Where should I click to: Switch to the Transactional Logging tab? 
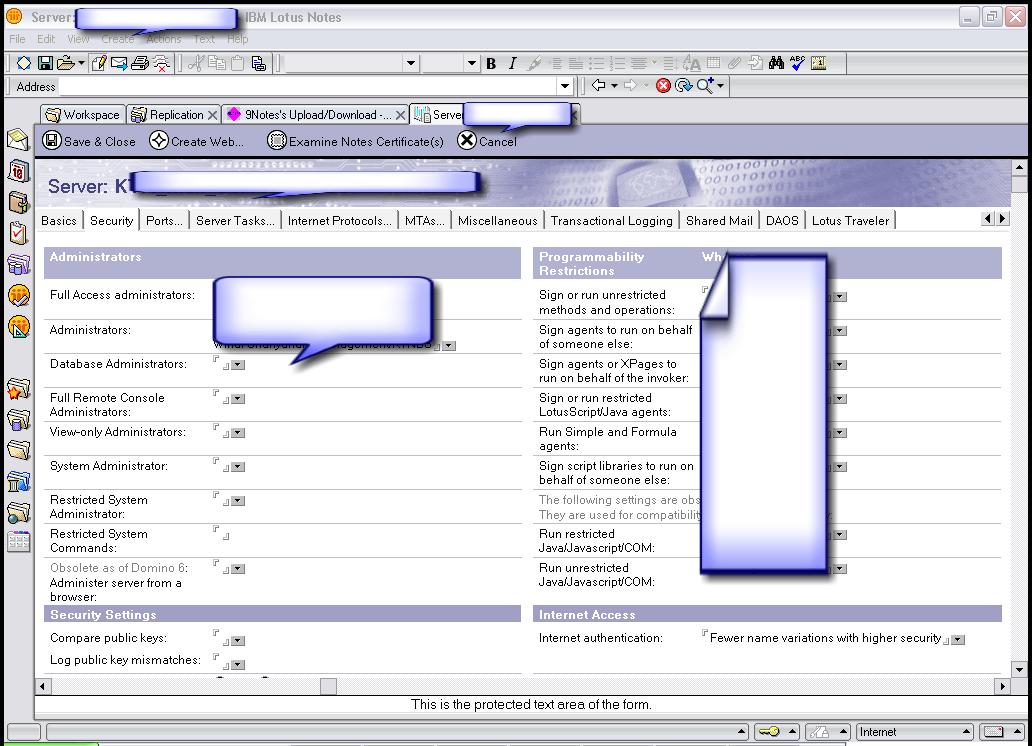click(x=611, y=221)
